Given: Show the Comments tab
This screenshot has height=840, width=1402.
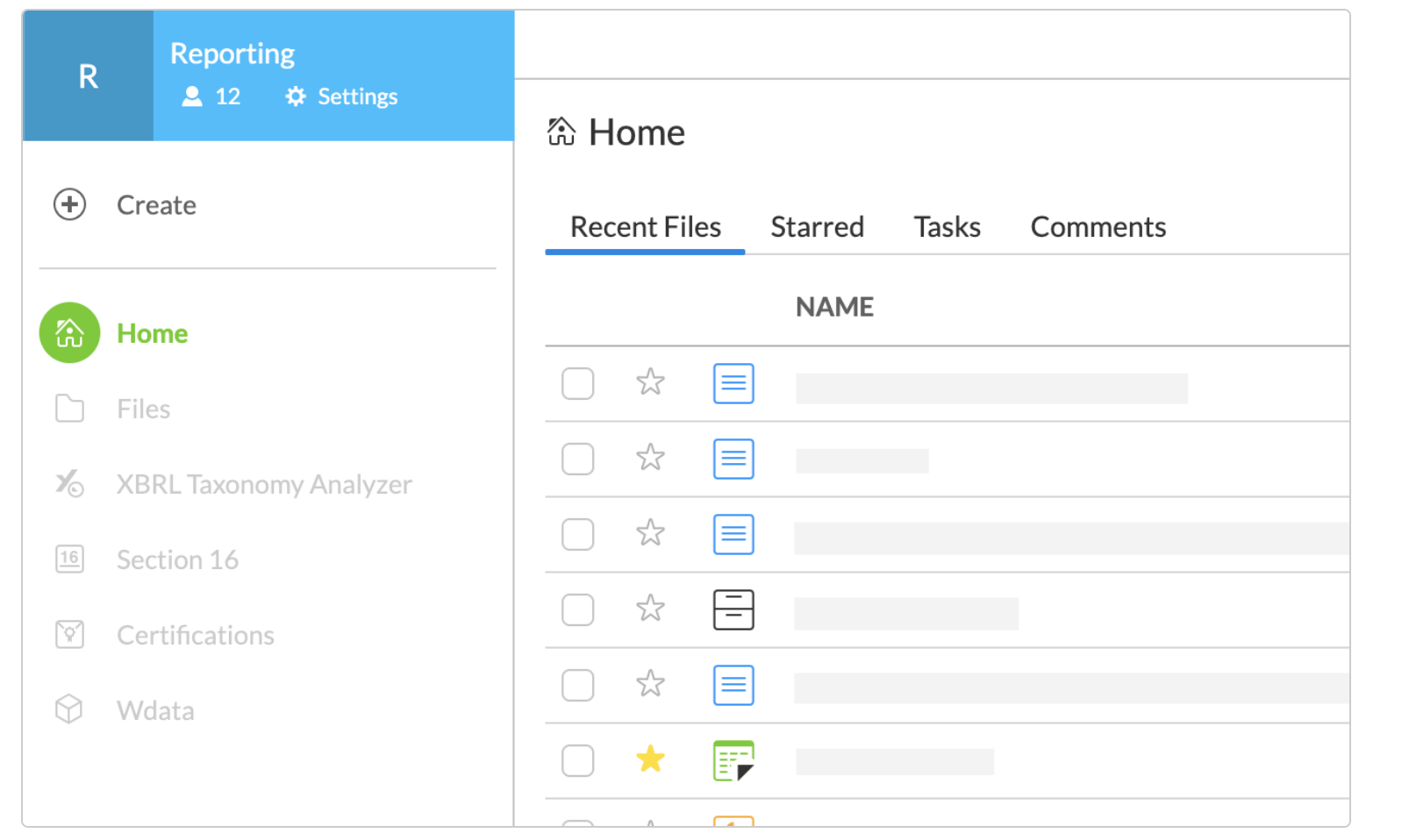Looking at the screenshot, I should coord(1098,227).
